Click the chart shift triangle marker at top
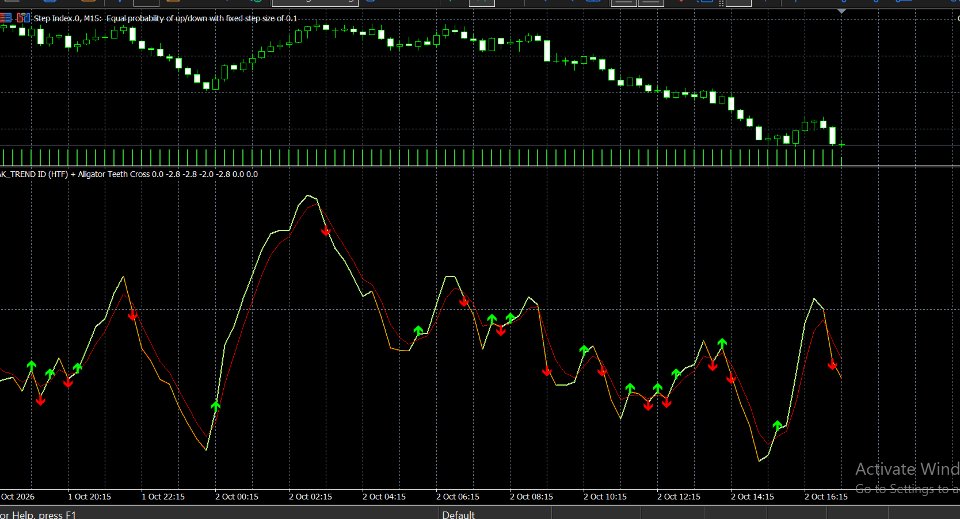The image size is (960, 519). click(841, 11)
